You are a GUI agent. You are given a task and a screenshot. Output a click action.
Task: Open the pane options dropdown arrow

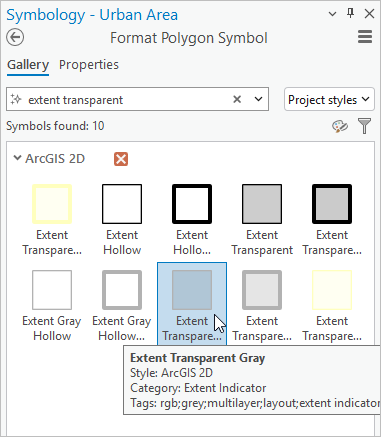pos(332,14)
